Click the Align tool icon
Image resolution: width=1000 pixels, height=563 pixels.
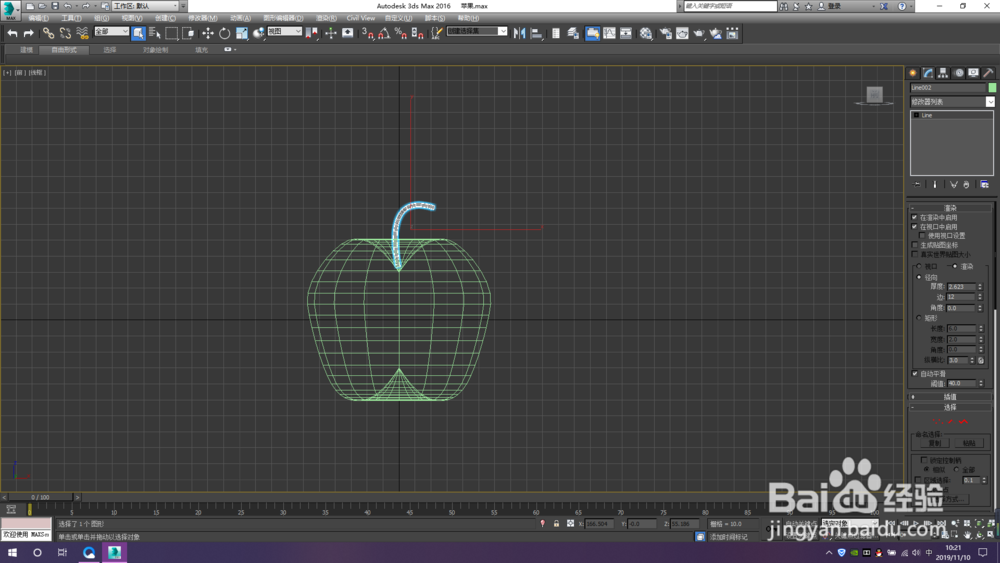tap(536, 33)
